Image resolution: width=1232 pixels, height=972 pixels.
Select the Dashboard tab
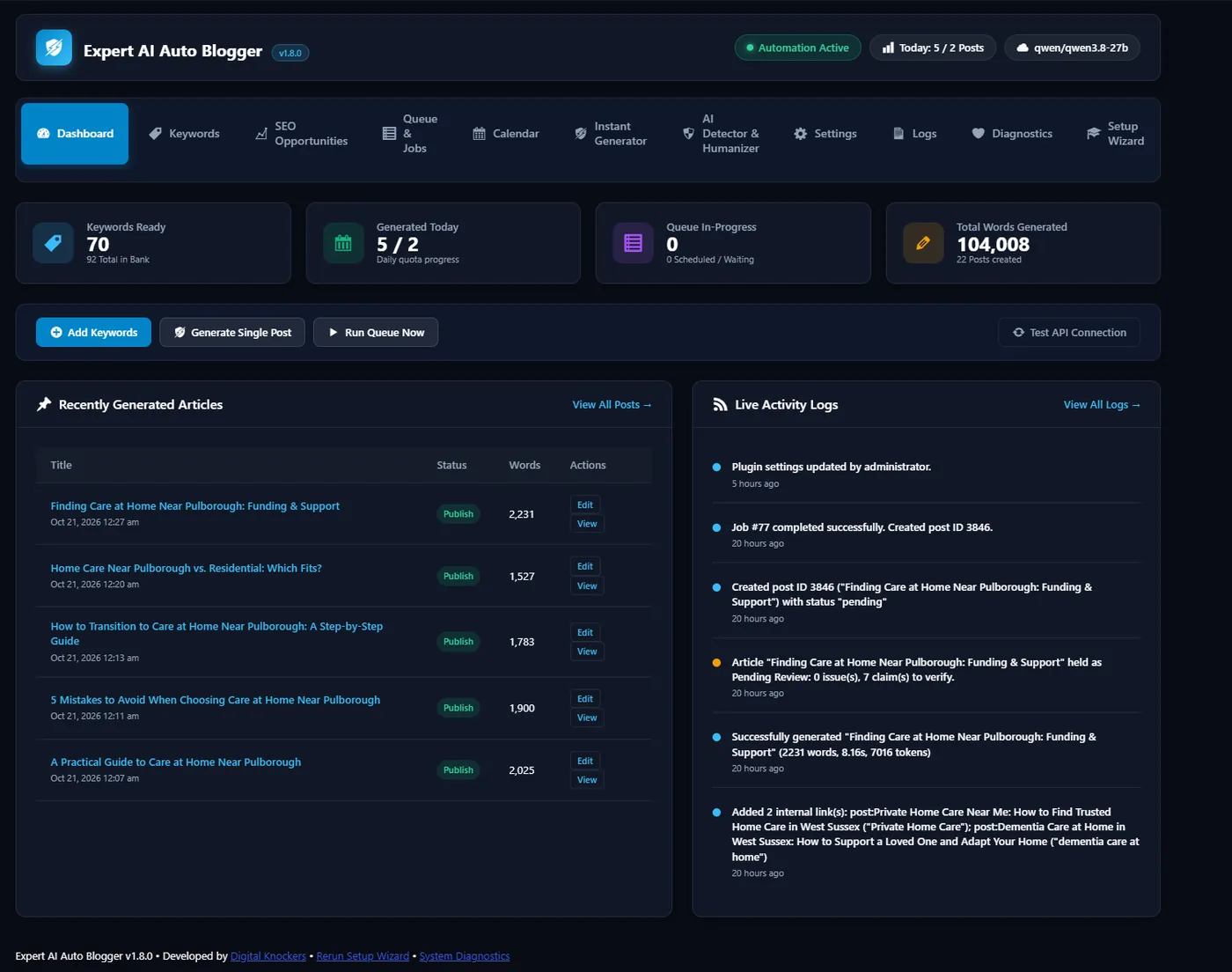75,134
